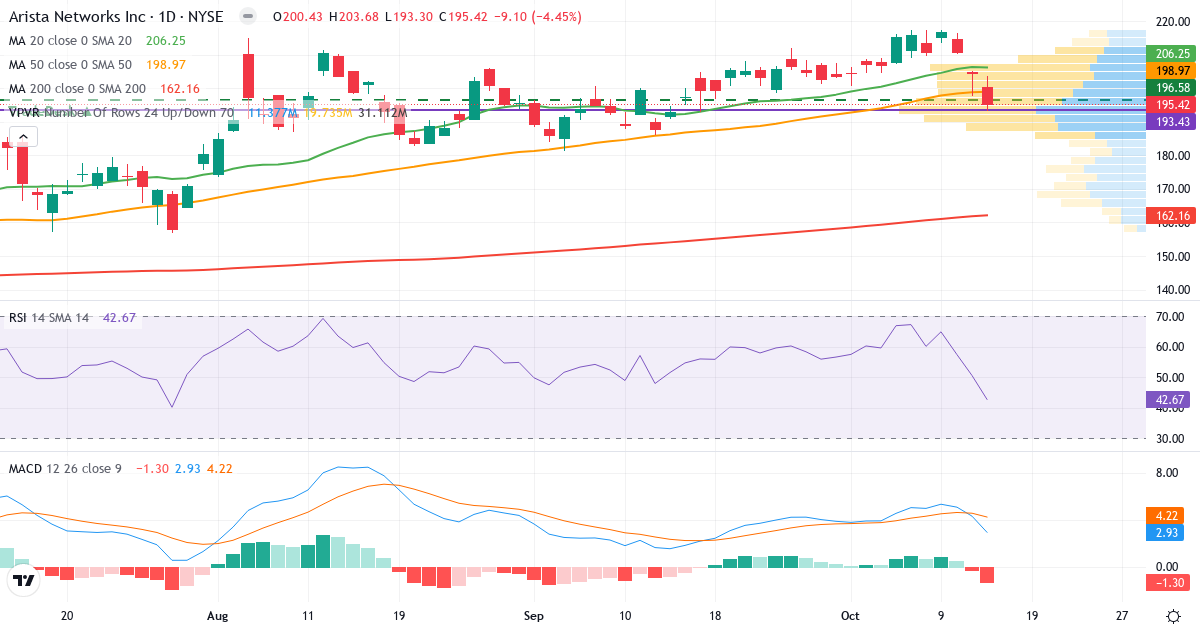Viewport: 1200px width, 630px height.
Task: Click the 8.00 MACD scale value
Action: click(1165, 472)
